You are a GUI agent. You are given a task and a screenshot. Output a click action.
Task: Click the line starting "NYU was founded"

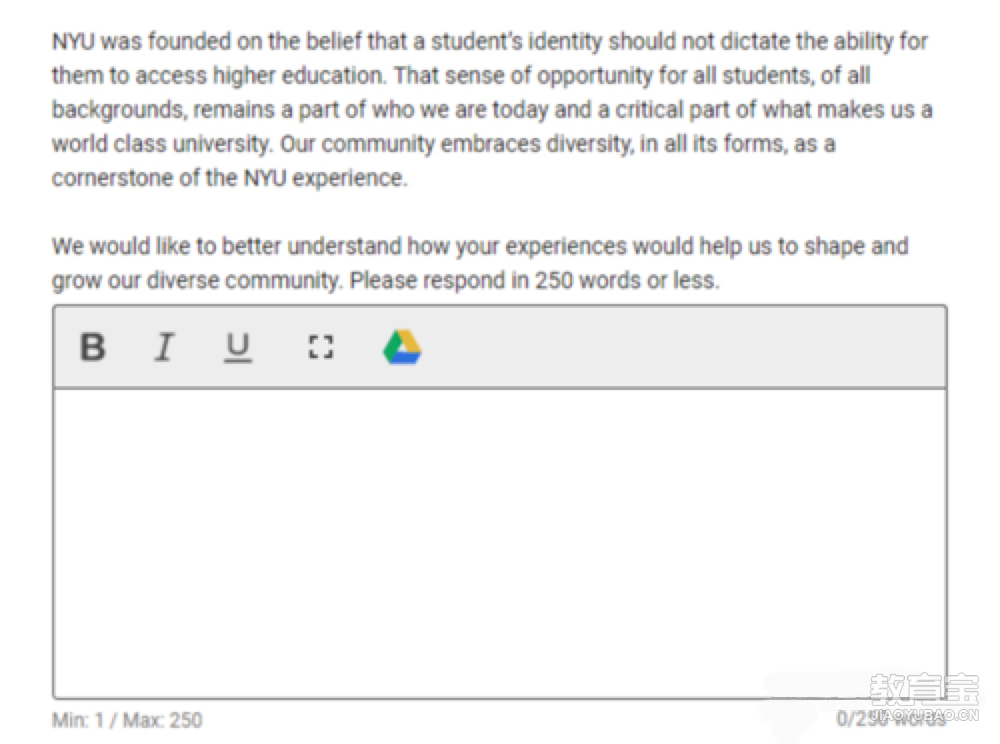[x=490, y=41]
